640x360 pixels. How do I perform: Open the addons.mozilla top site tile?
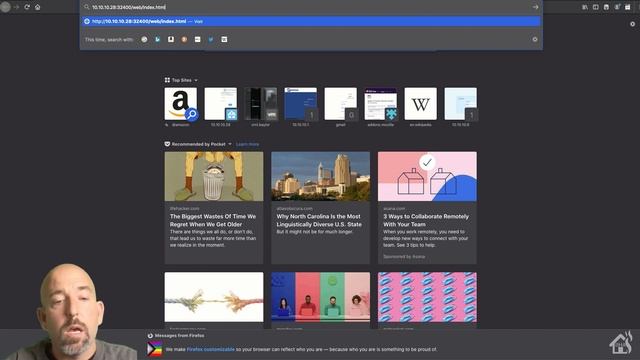click(380, 104)
